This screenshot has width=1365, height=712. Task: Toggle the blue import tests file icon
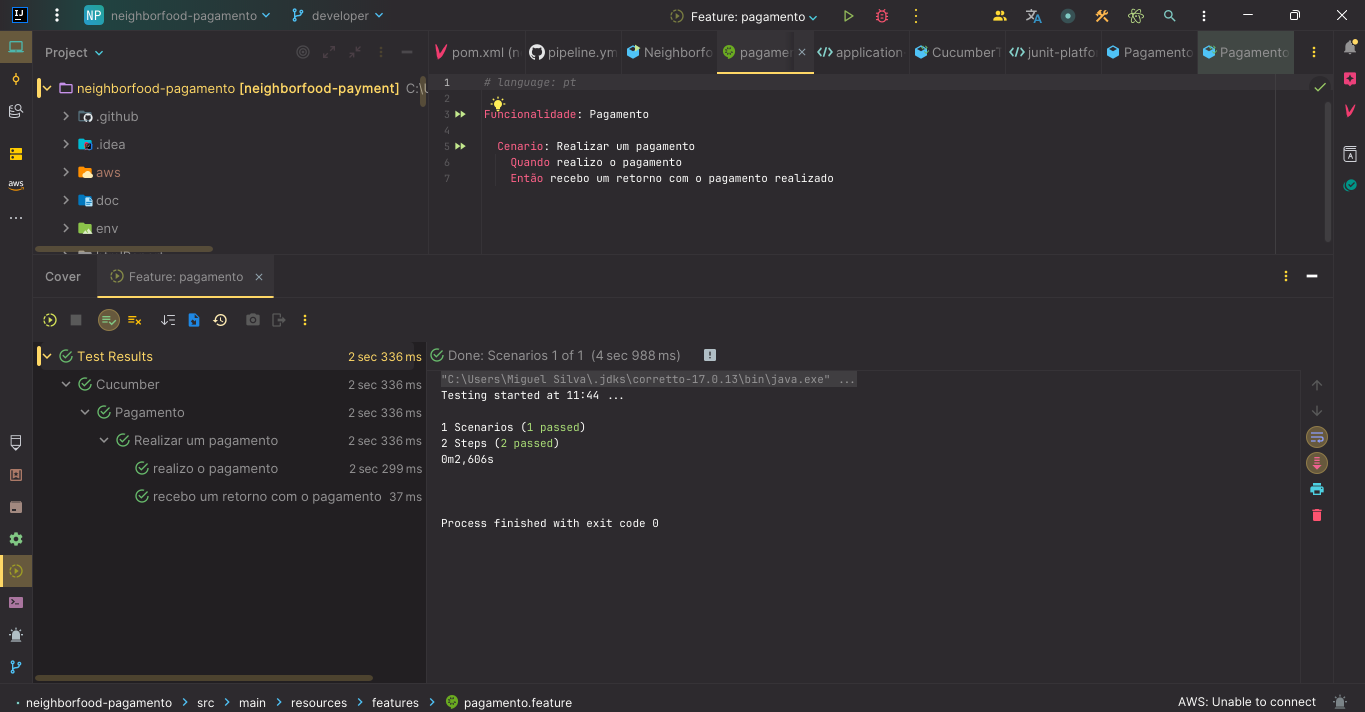click(194, 320)
